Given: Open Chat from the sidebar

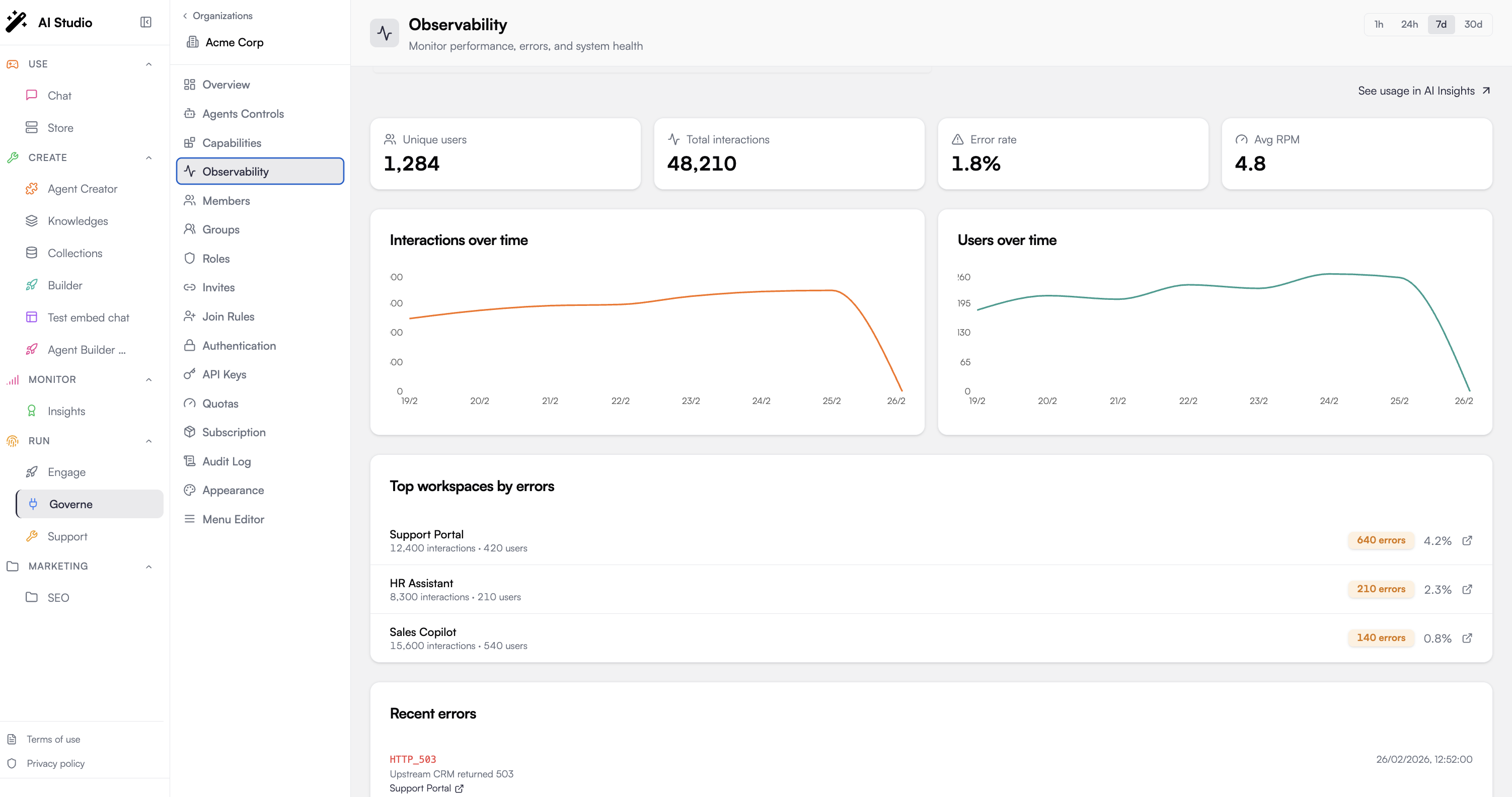Looking at the screenshot, I should 89,96.
